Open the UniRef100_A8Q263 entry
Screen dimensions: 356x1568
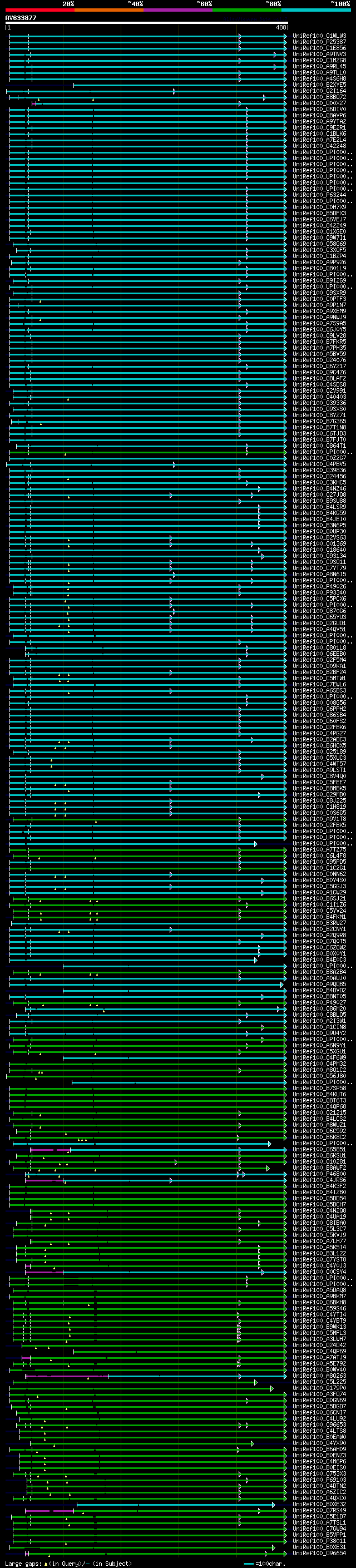319,1376
